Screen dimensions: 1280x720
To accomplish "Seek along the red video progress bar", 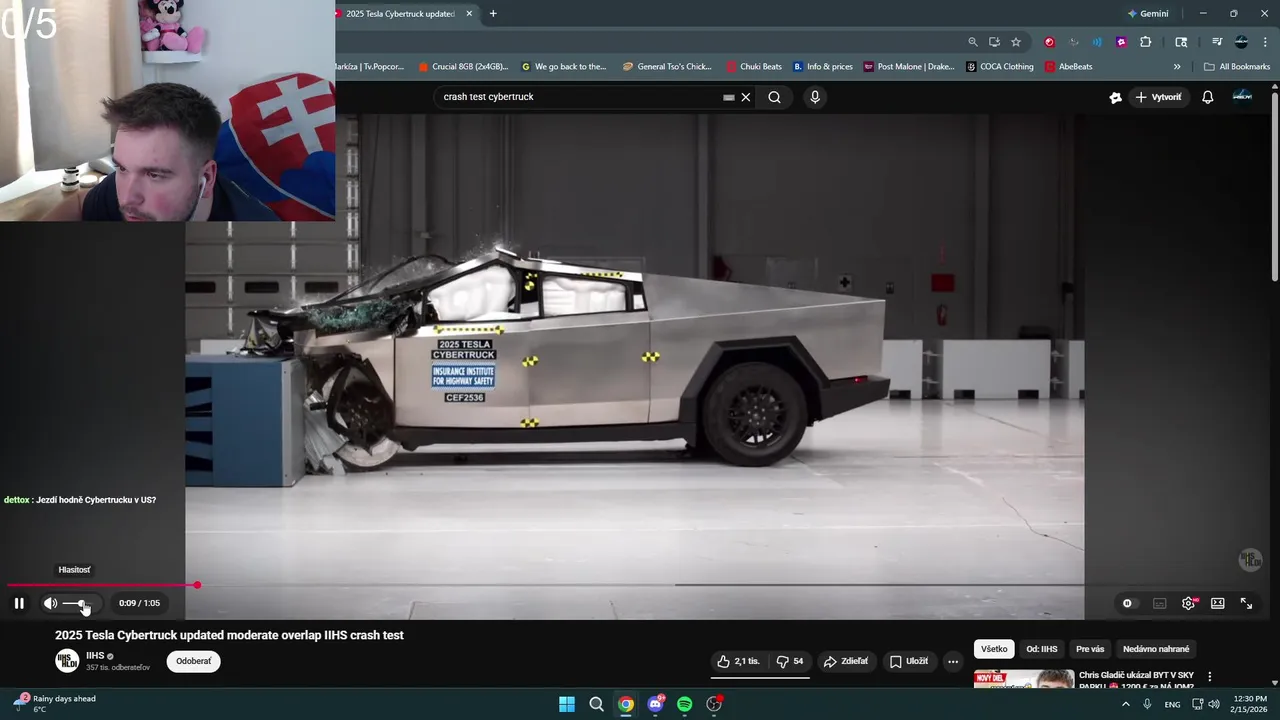I will (640, 585).
